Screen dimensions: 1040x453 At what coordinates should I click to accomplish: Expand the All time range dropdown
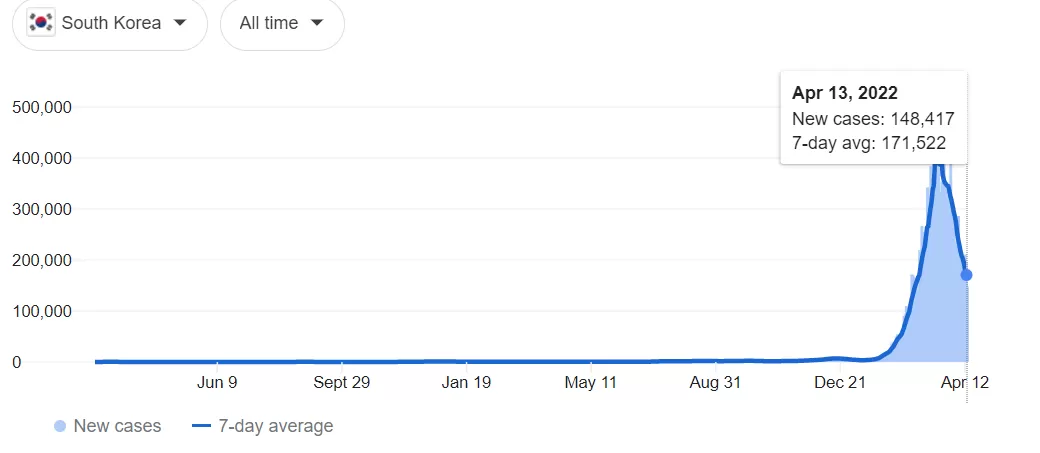(282, 23)
